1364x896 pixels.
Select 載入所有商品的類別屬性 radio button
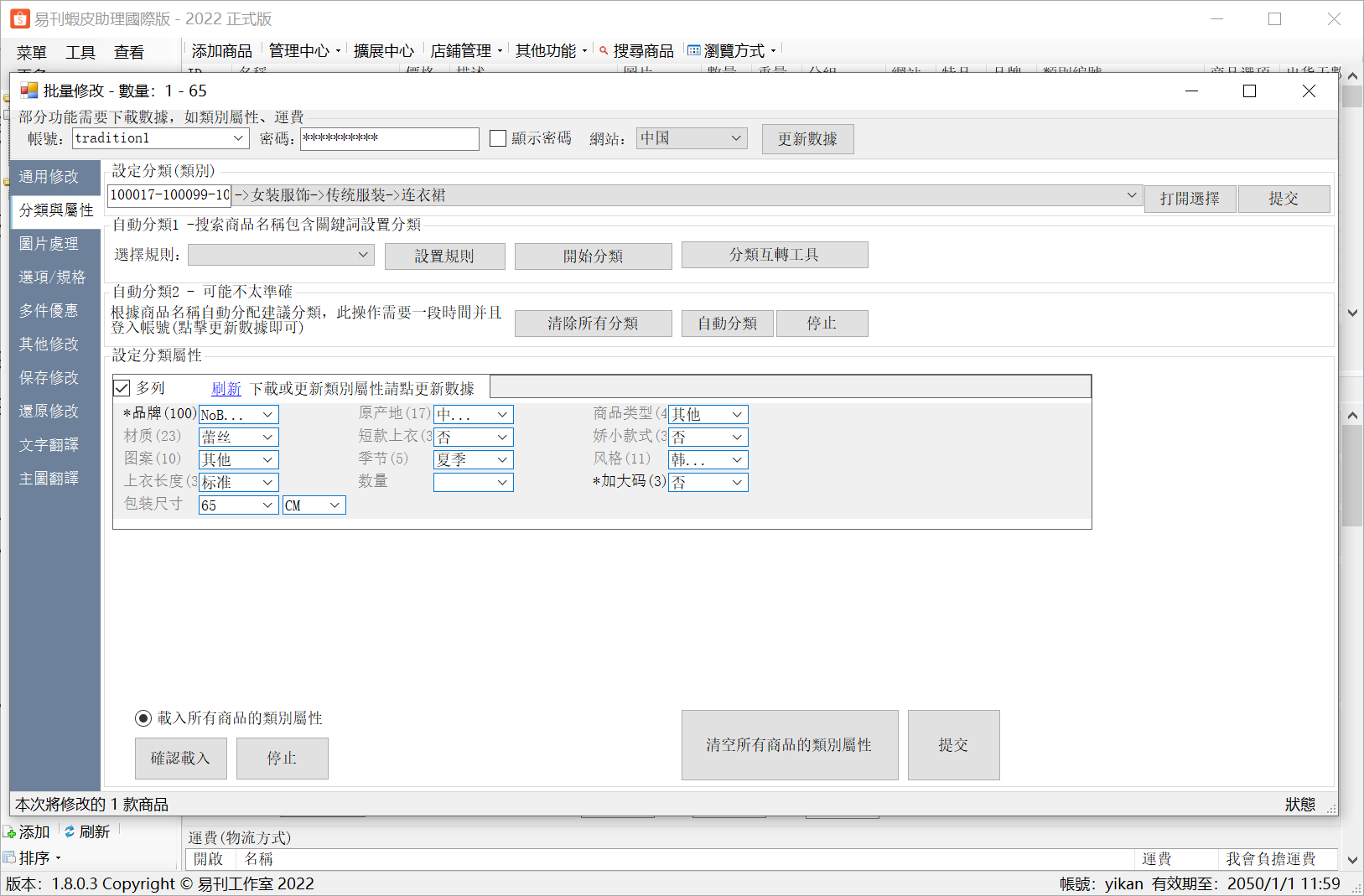tap(143, 718)
